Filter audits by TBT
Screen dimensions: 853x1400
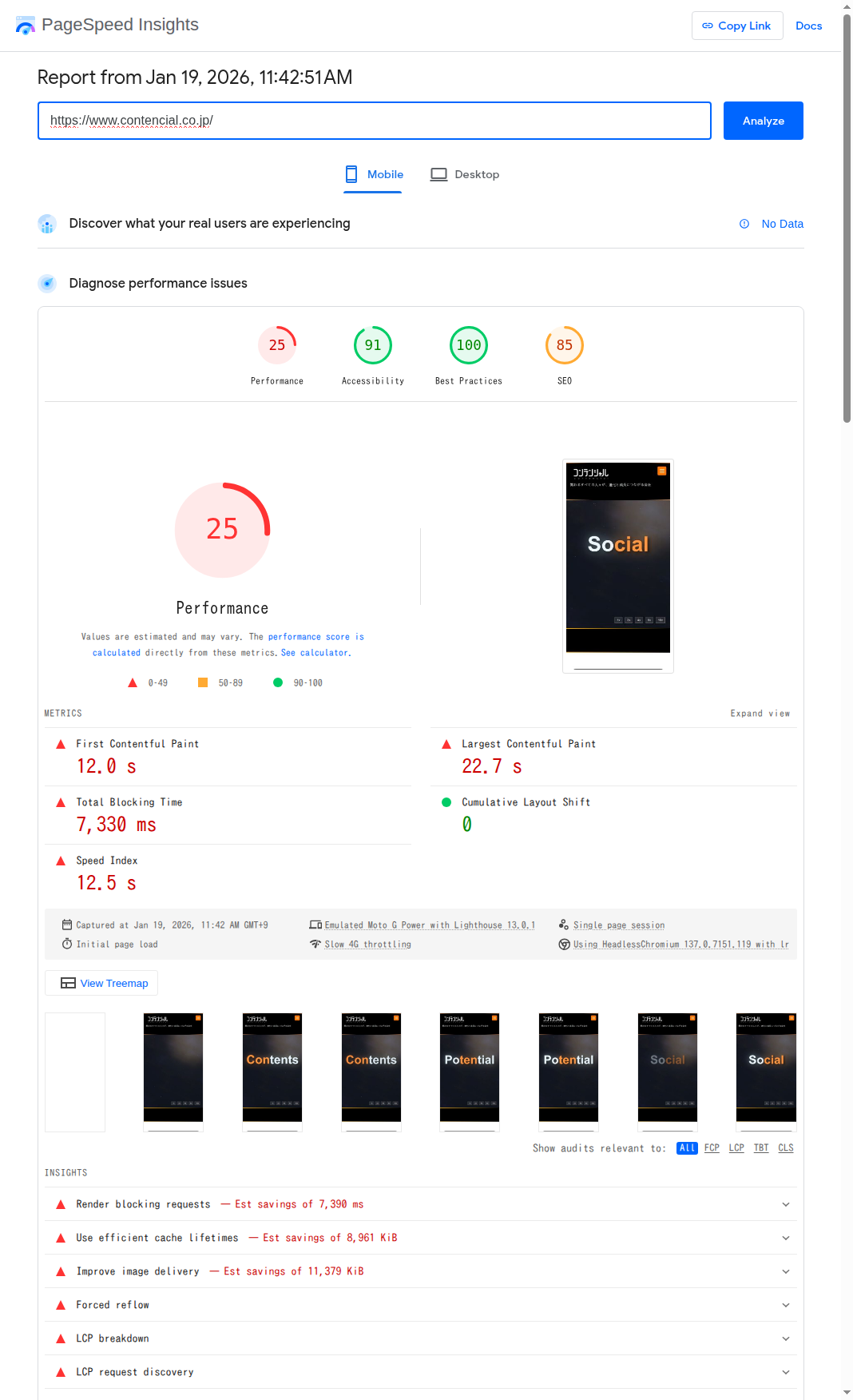tap(761, 1148)
